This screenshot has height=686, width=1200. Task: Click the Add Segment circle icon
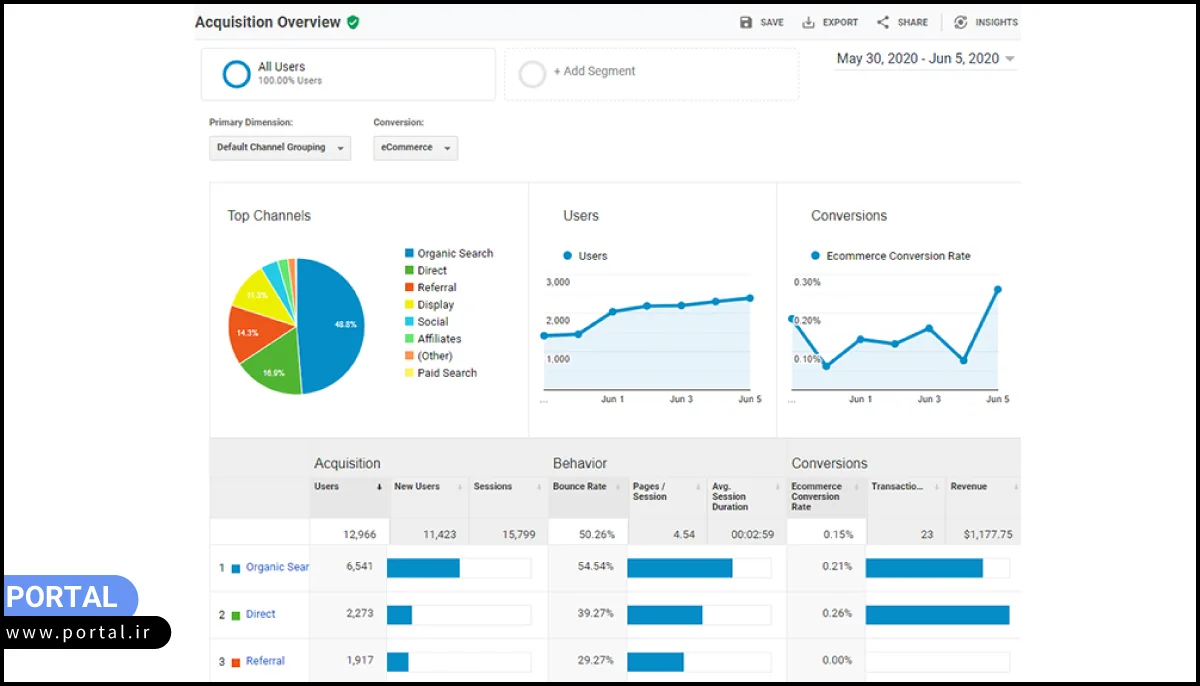pos(533,73)
